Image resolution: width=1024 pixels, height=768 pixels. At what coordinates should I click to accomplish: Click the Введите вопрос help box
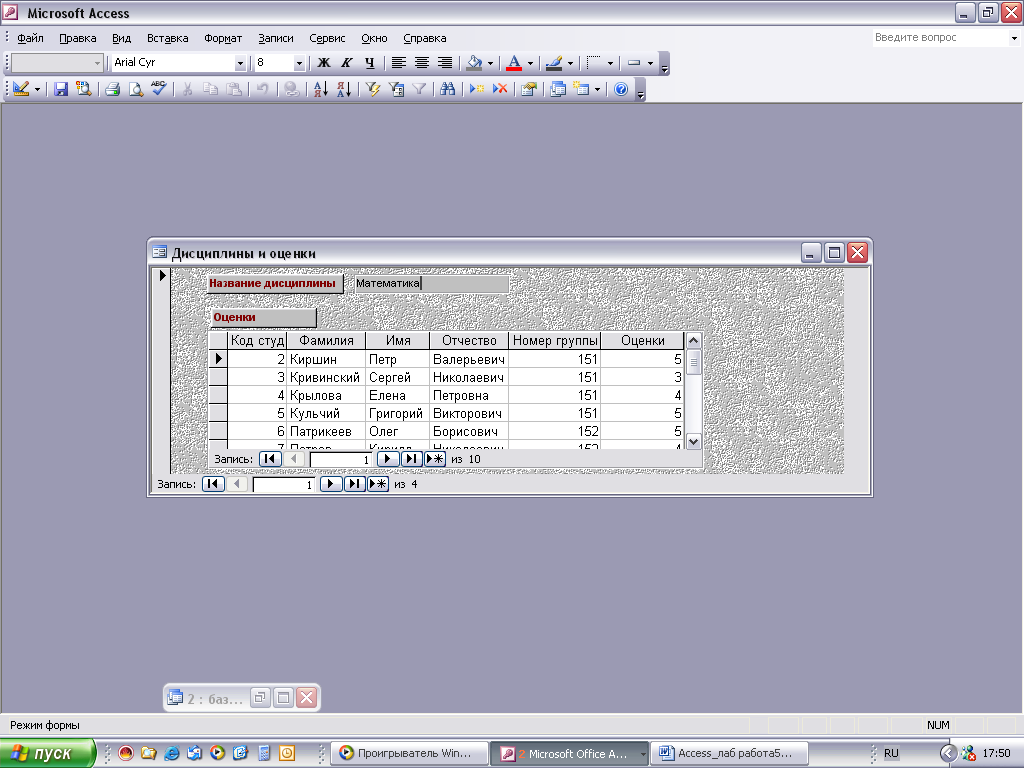(946, 38)
